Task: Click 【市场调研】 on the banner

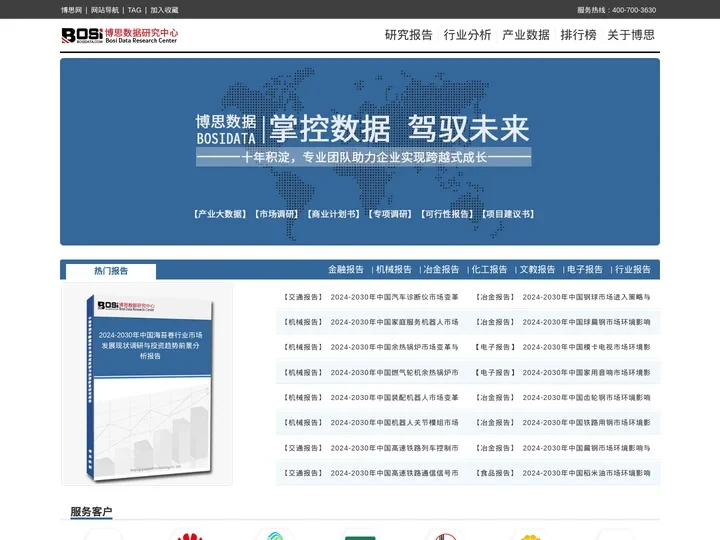Action: coord(276,214)
